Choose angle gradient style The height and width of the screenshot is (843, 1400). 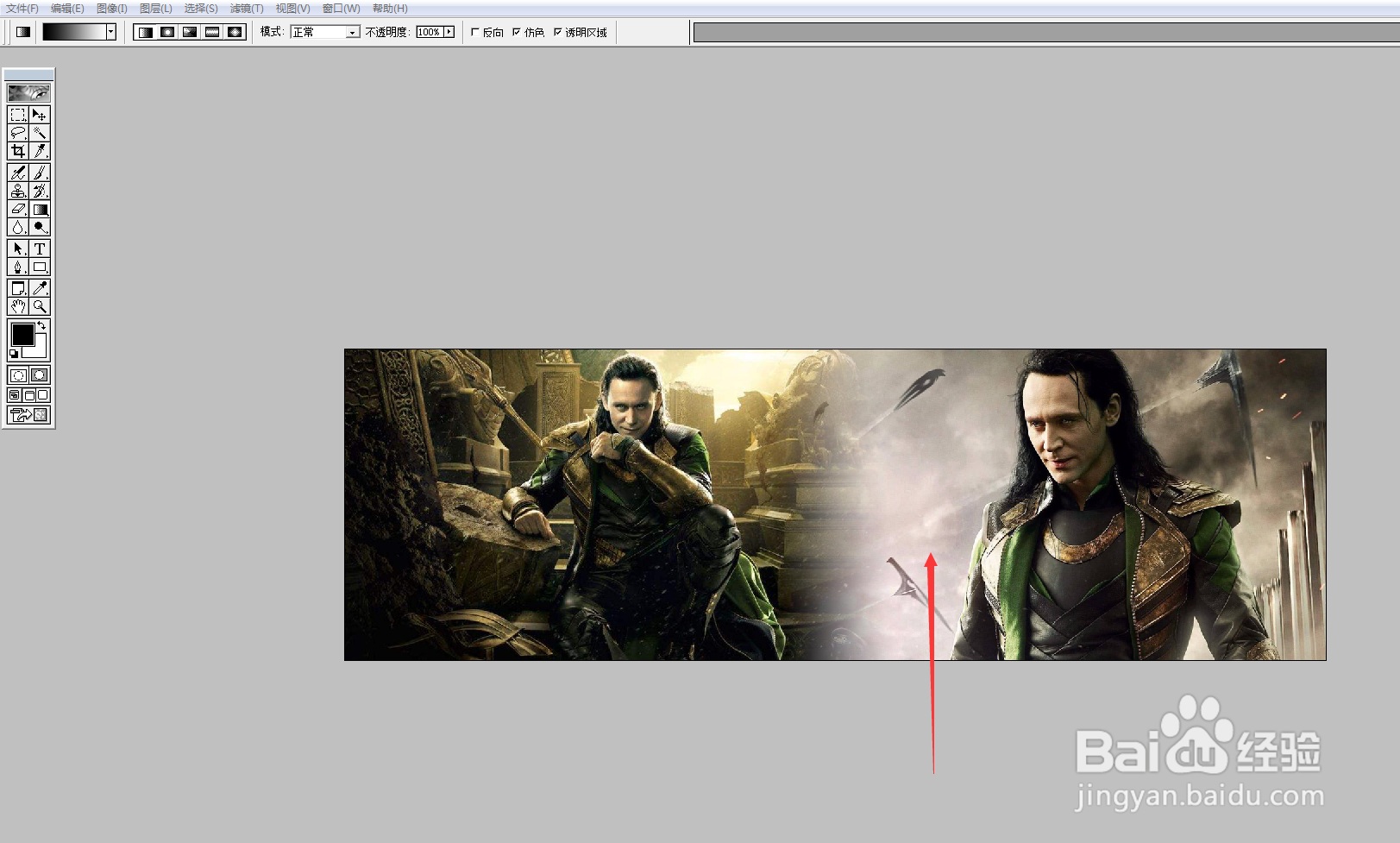191,32
